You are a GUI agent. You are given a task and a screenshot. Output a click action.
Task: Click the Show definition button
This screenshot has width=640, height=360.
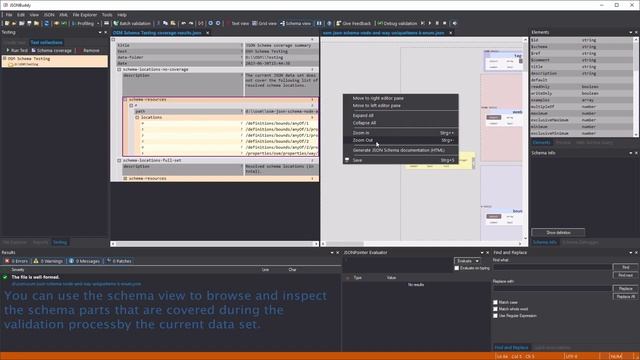point(558,233)
